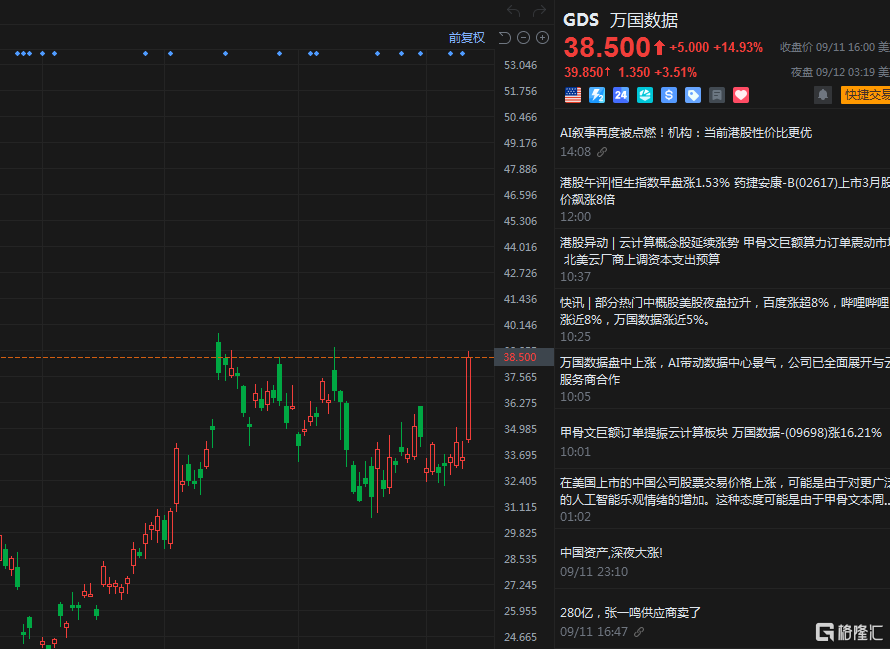Zoom out the chart with minus icon
Viewport: 890px width, 649px height.
(523, 38)
